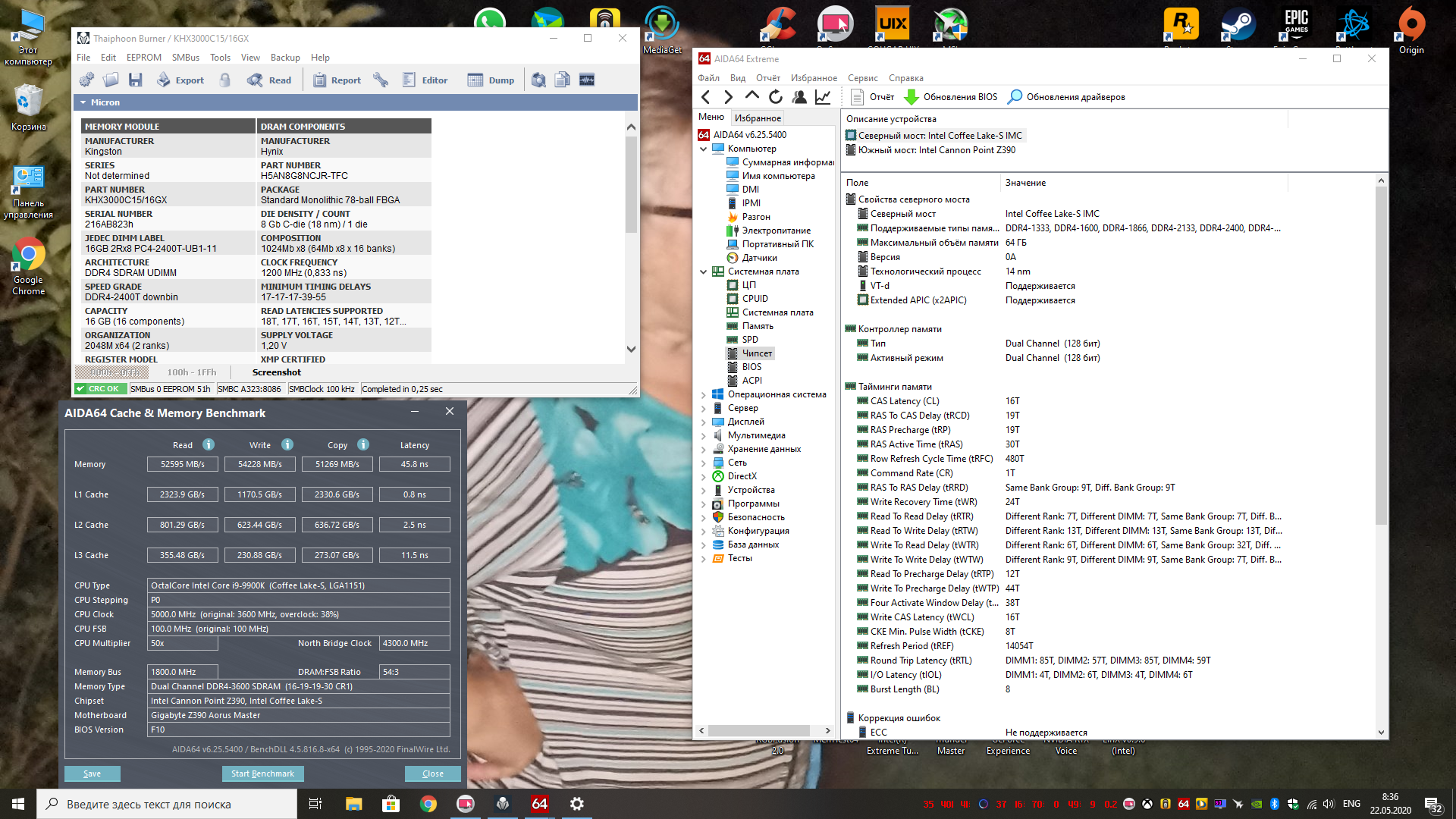
Task: Collapse the Системная плата tree node
Action: (703, 271)
